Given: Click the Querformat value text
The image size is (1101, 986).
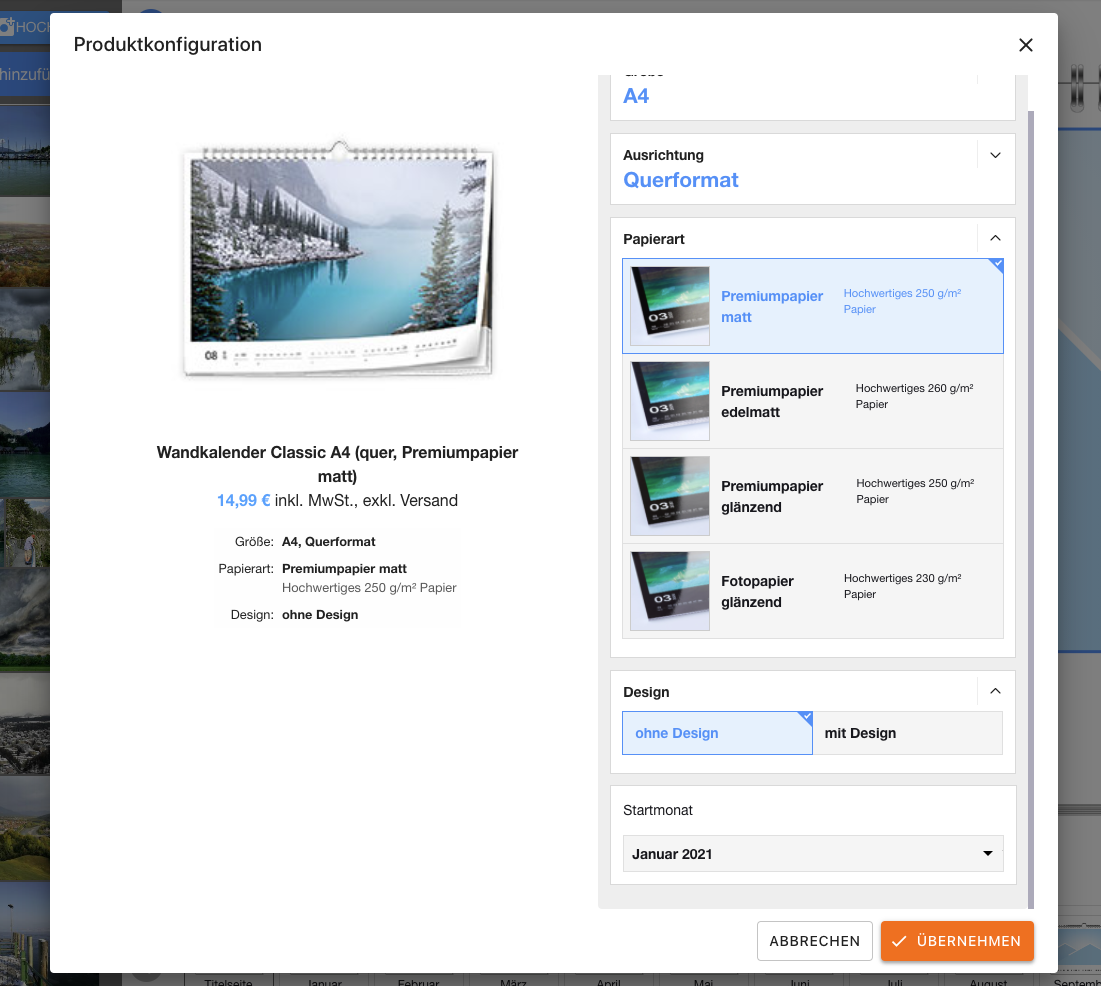Looking at the screenshot, I should click(x=680, y=180).
